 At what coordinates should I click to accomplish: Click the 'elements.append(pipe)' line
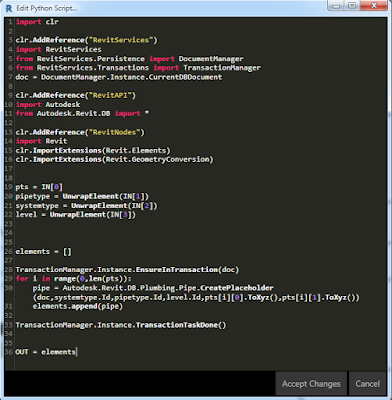click(78, 306)
